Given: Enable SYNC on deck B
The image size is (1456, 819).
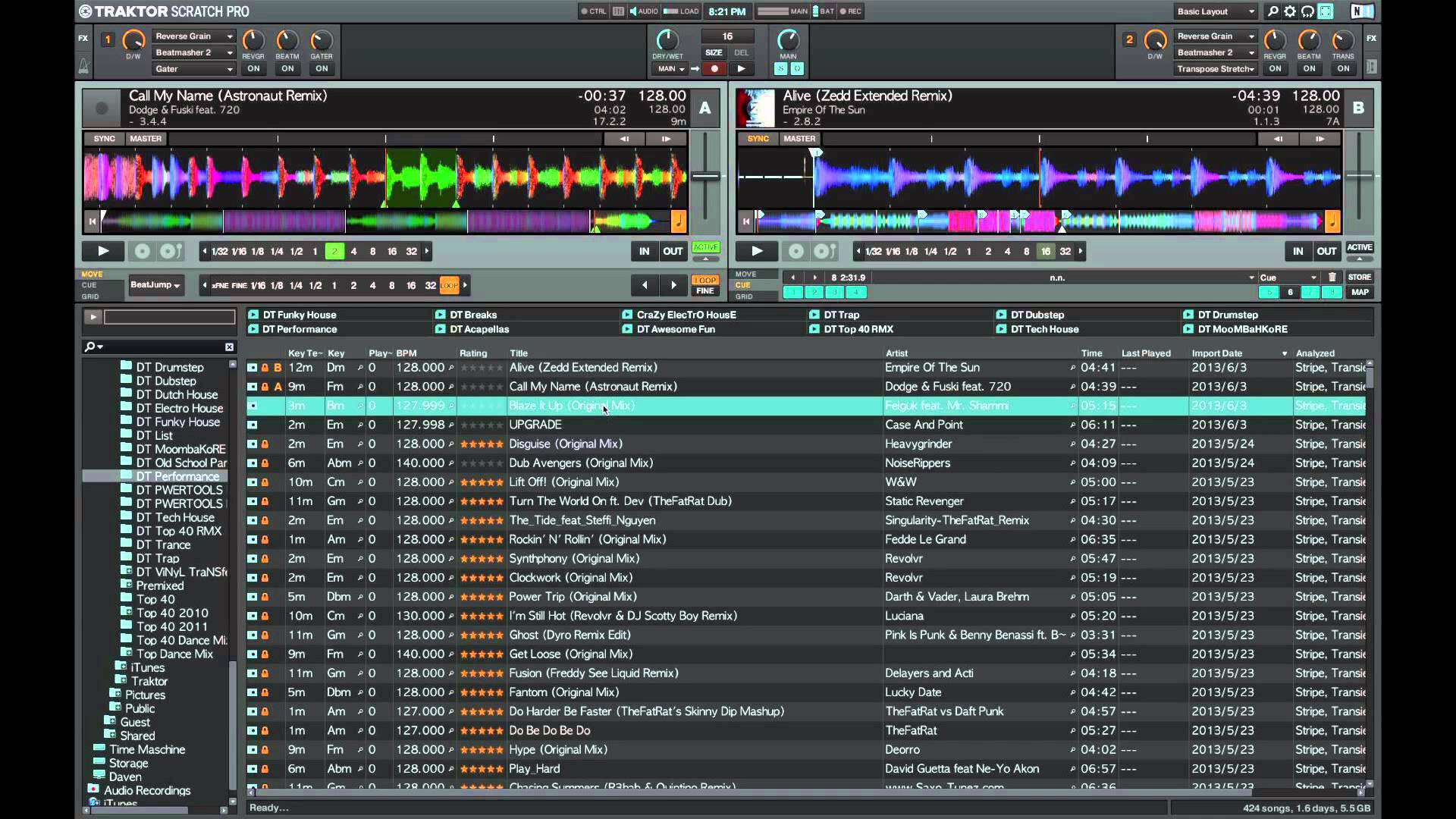Looking at the screenshot, I should (757, 139).
